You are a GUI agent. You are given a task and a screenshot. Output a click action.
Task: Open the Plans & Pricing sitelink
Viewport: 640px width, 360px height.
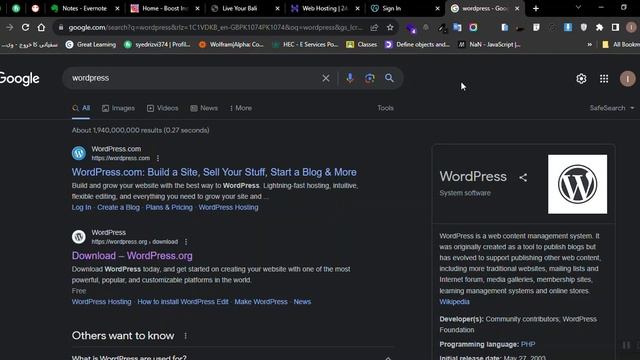tap(169, 207)
